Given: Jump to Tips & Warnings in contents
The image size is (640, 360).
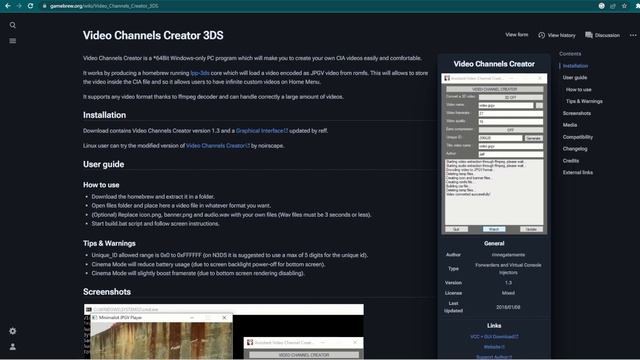Looking at the screenshot, I should click(x=584, y=101).
